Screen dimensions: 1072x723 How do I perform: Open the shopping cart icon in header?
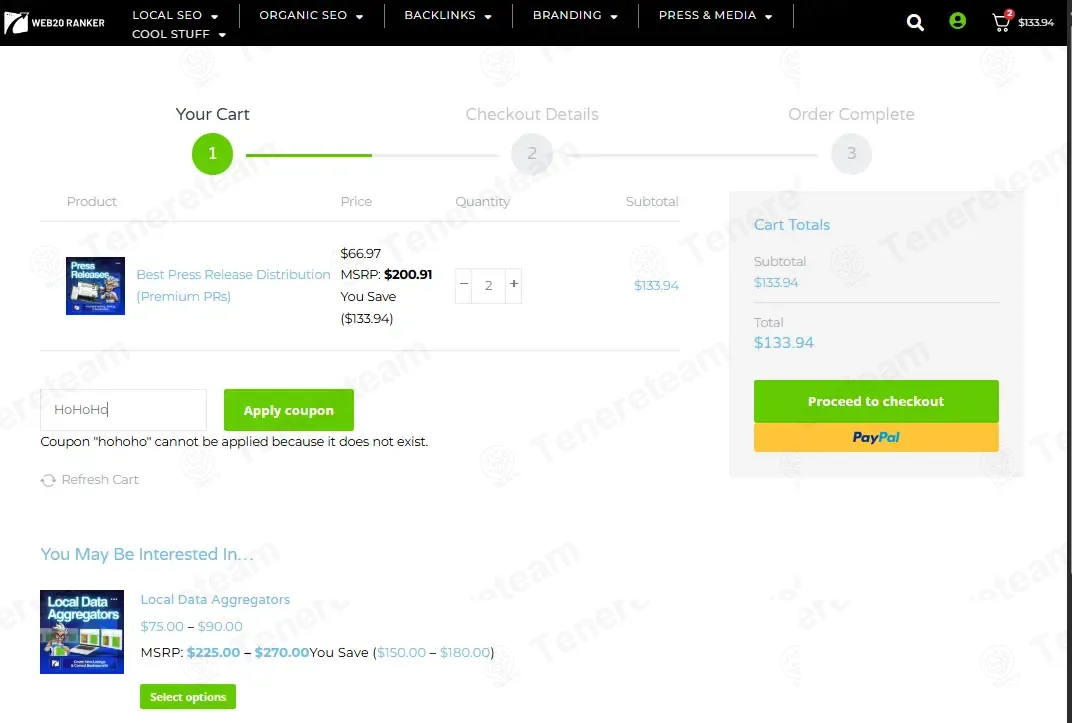click(1002, 22)
